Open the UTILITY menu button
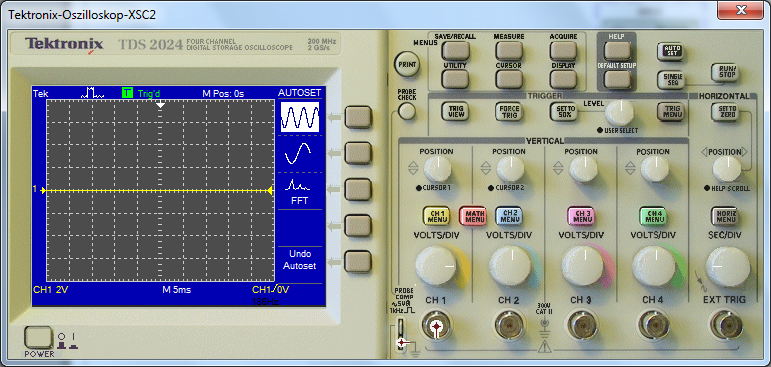 (x=455, y=79)
